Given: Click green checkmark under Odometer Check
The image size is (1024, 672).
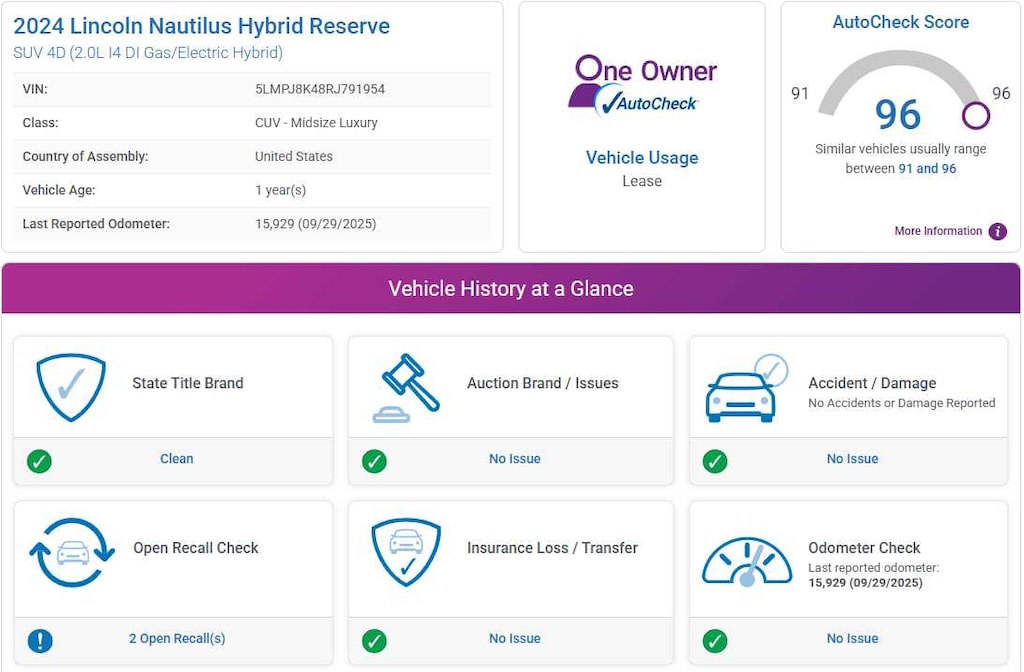Looking at the screenshot, I should coord(714,639).
